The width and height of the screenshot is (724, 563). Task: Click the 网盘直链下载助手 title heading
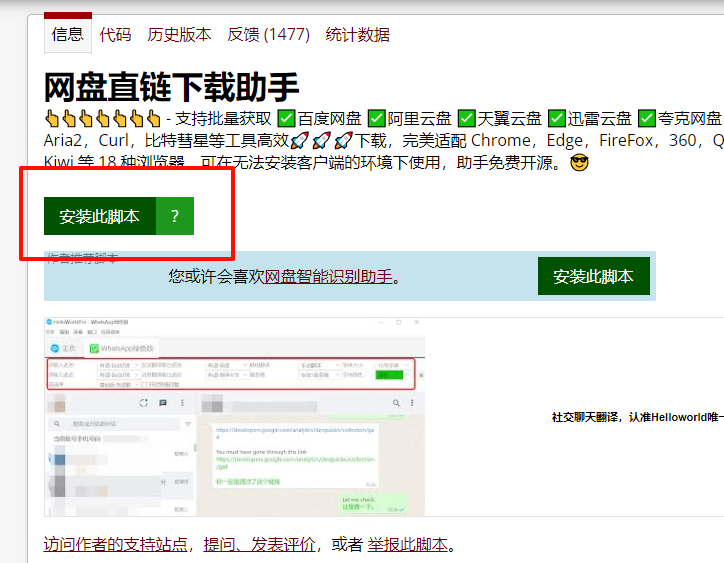click(171, 87)
